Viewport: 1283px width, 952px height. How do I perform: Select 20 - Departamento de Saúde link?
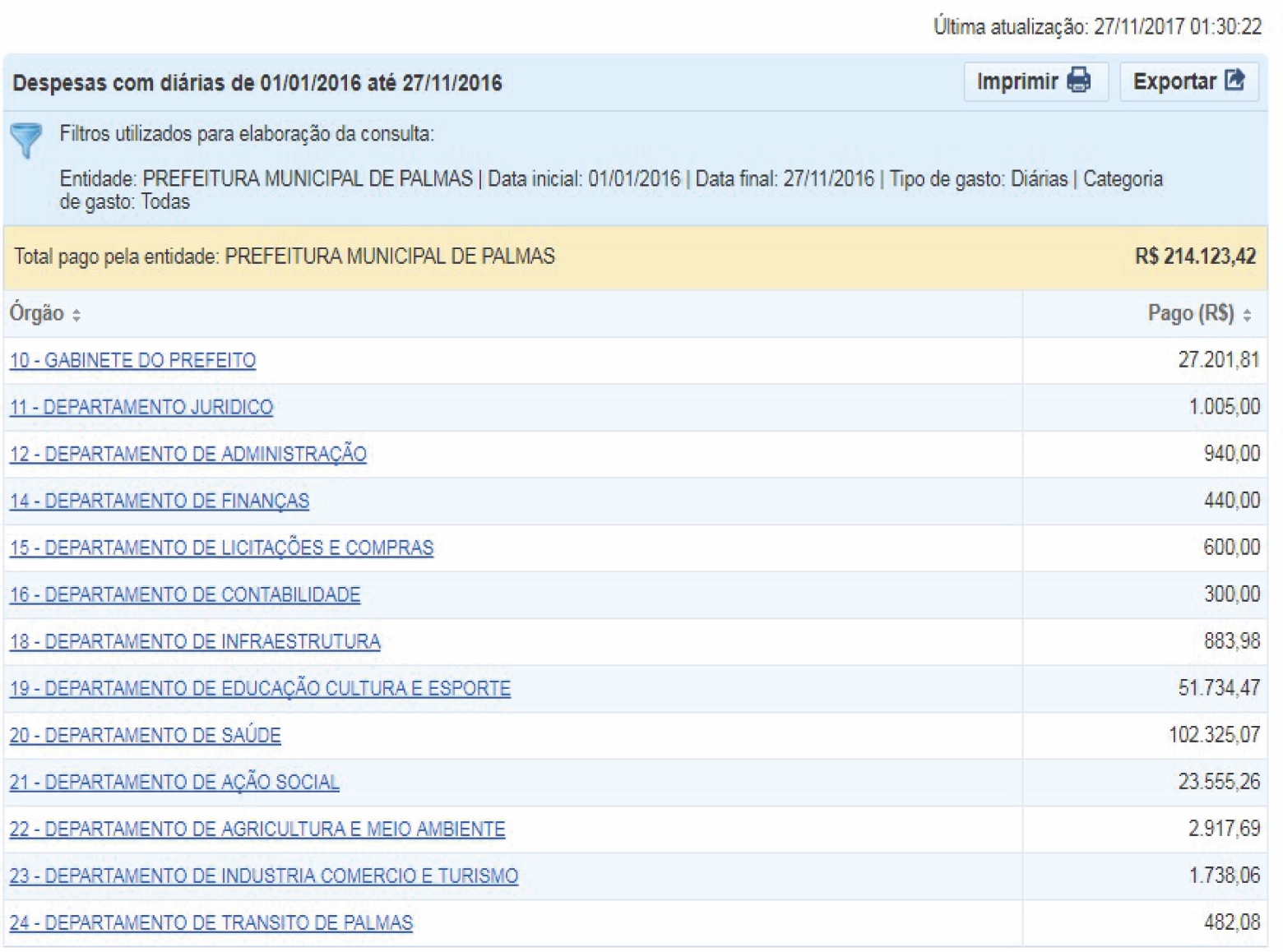(x=145, y=735)
